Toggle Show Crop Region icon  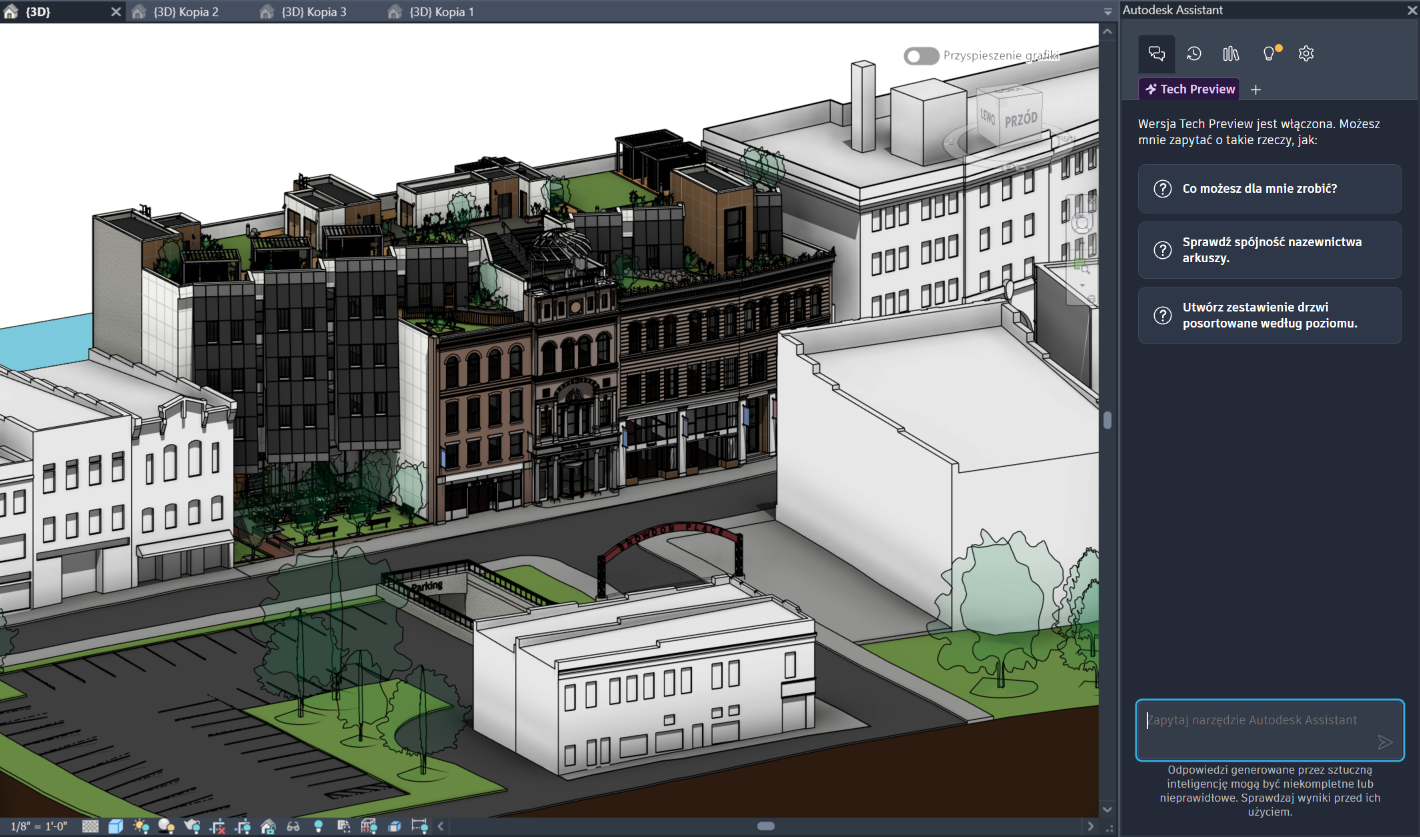click(x=242, y=826)
